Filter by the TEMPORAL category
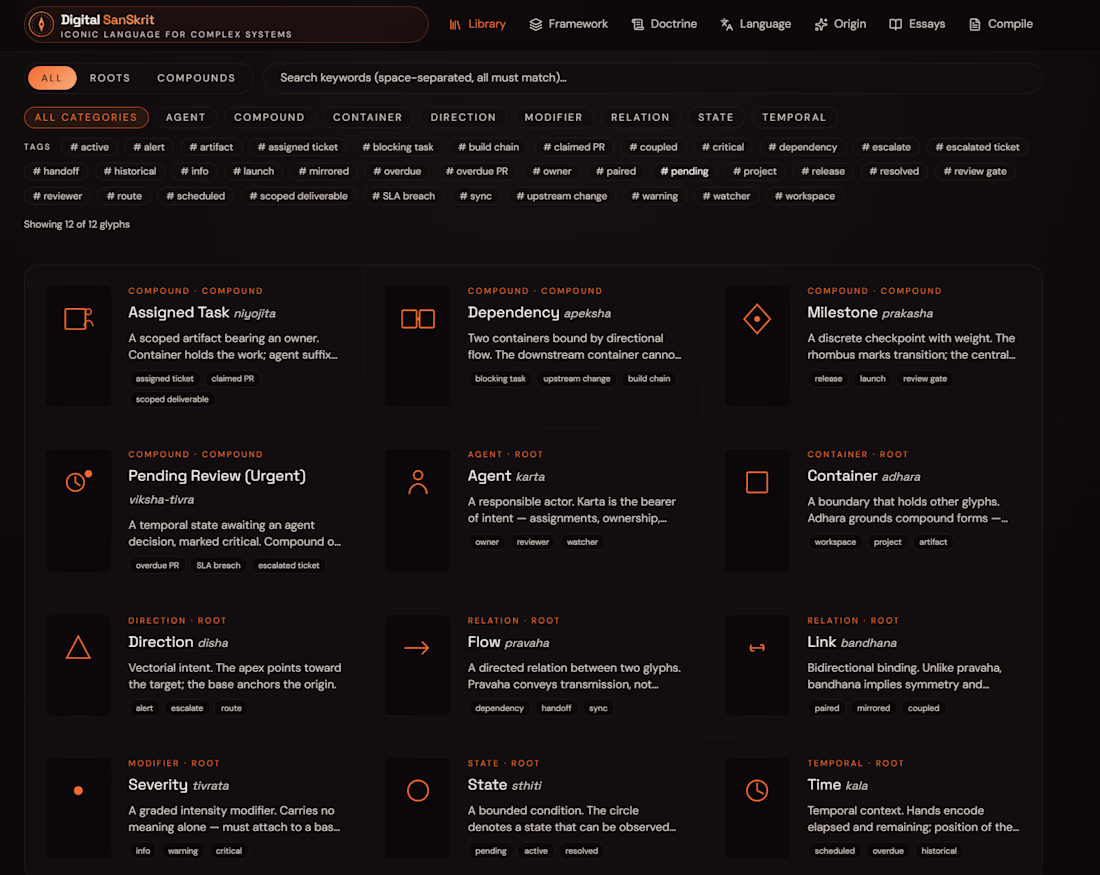The height and width of the screenshot is (875, 1100). [x=794, y=117]
